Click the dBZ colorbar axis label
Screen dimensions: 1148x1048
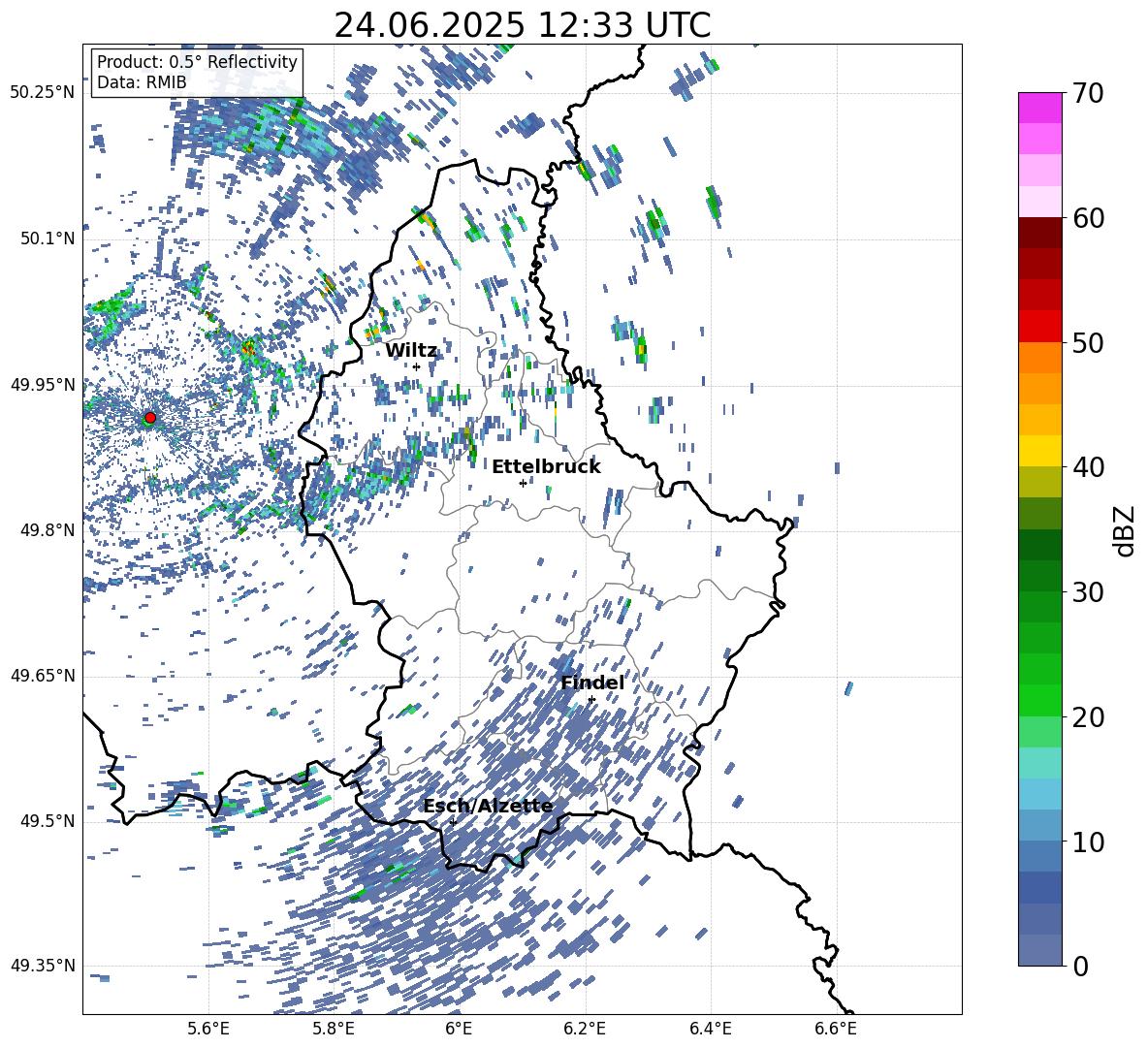click(1125, 530)
